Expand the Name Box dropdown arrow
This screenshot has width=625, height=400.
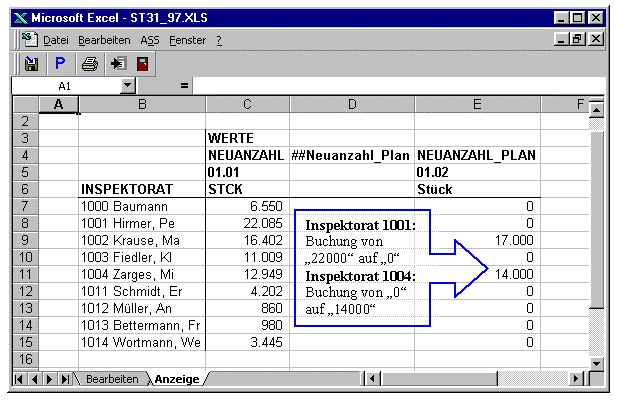(127, 87)
